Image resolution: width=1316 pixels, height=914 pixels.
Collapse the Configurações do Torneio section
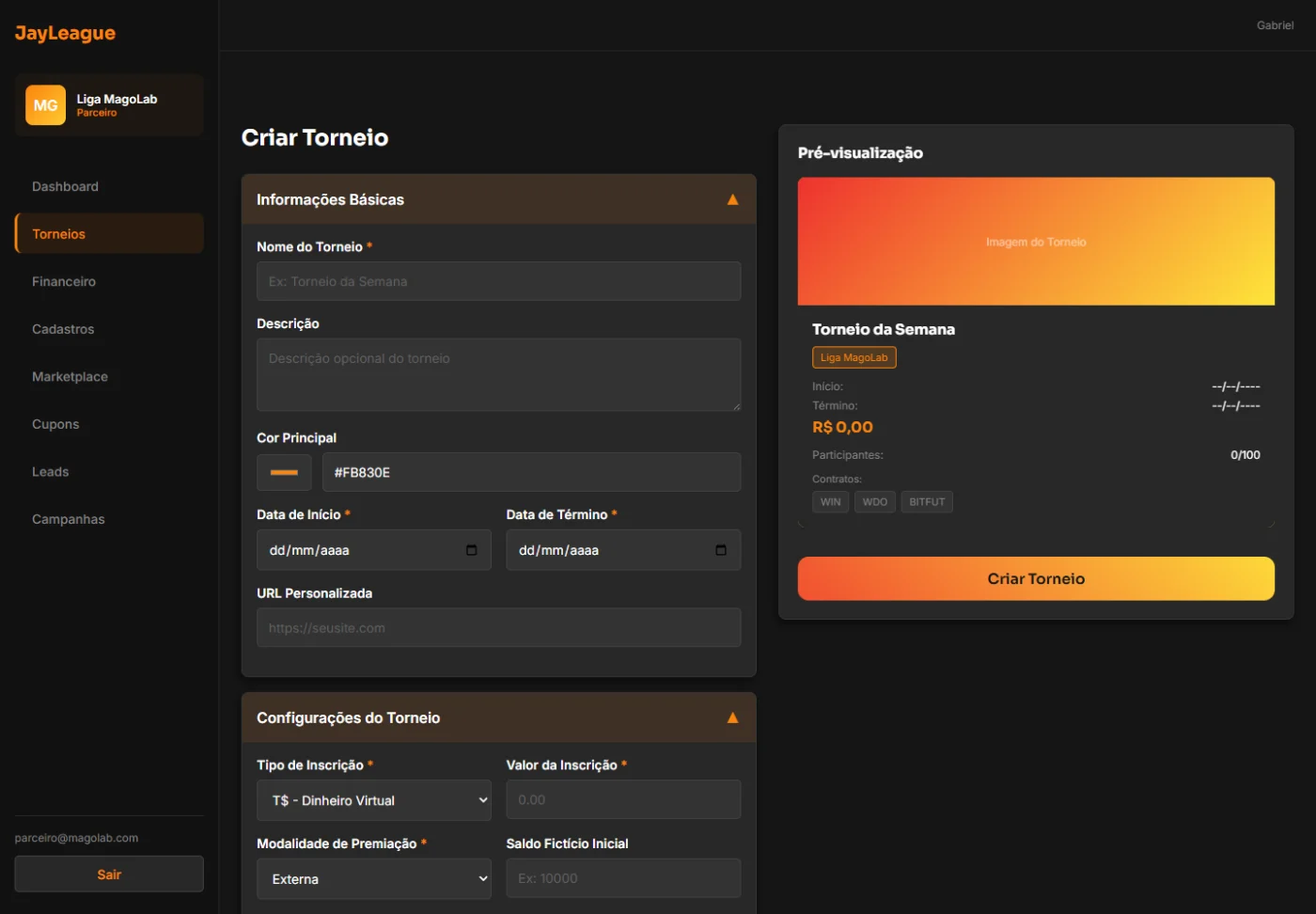click(732, 717)
